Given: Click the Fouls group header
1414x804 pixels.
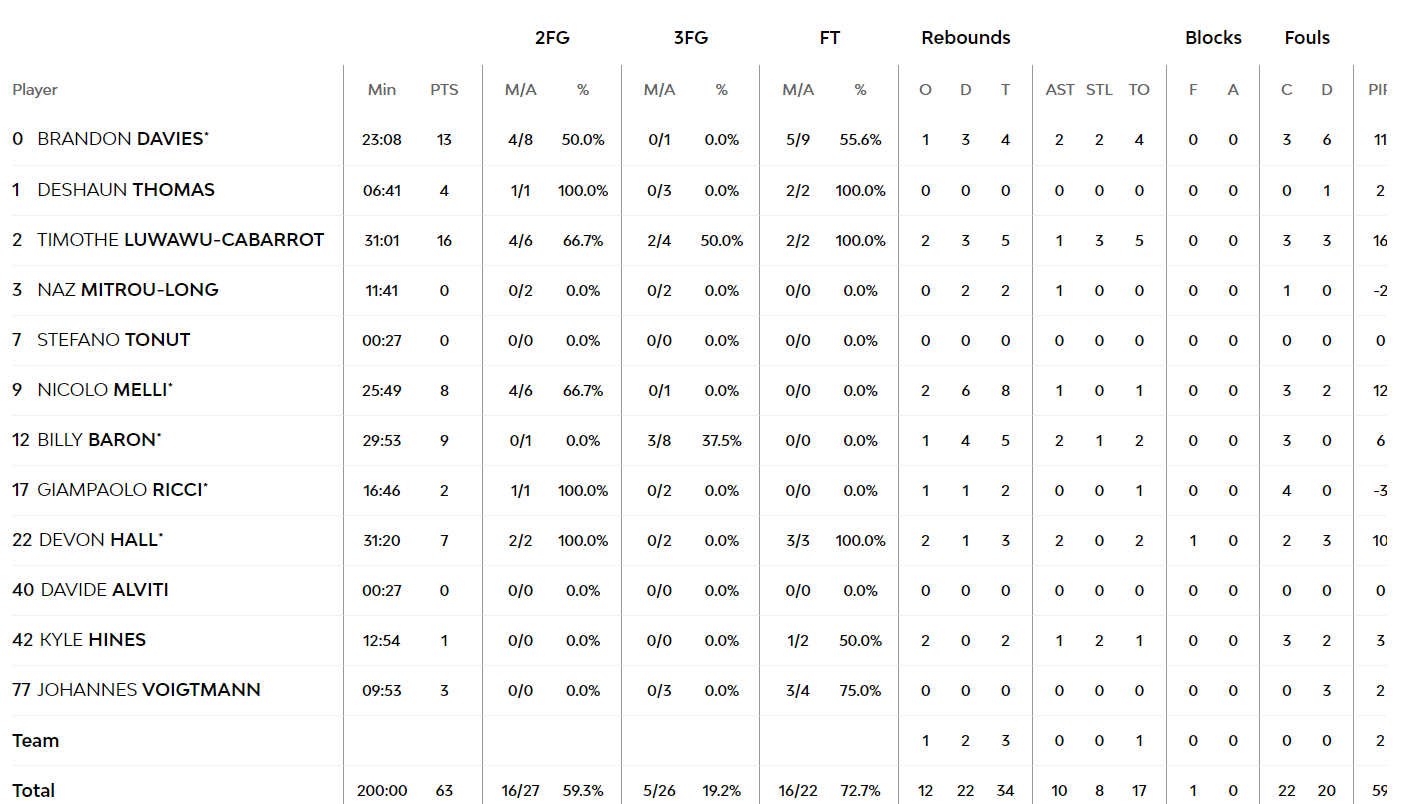Looking at the screenshot, I should click(x=1307, y=37).
